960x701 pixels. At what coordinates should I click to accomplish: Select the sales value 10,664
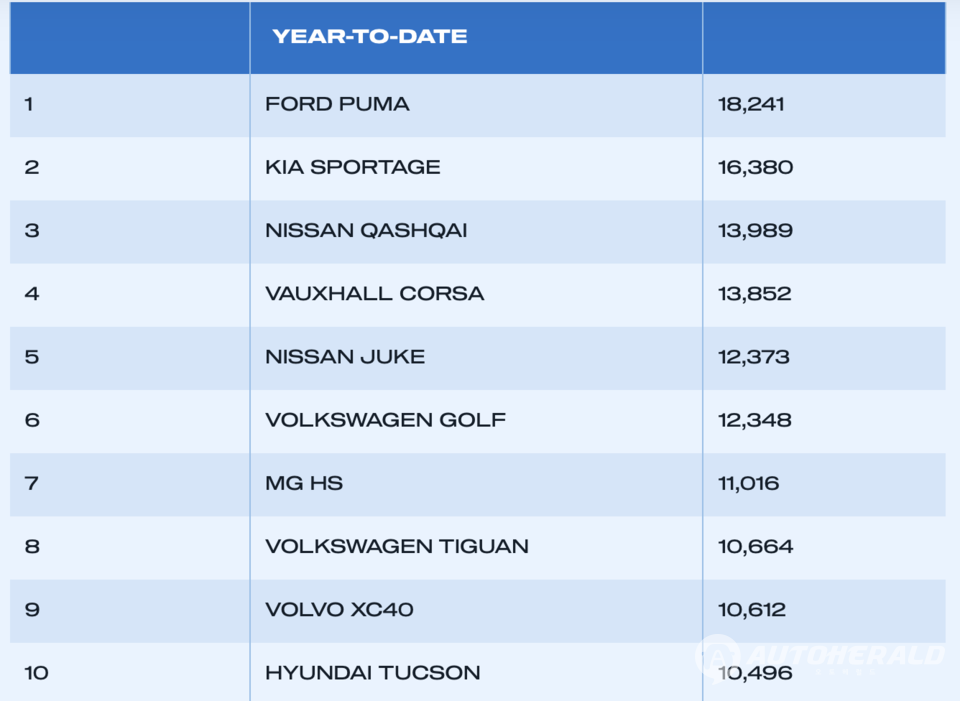[x=756, y=547]
